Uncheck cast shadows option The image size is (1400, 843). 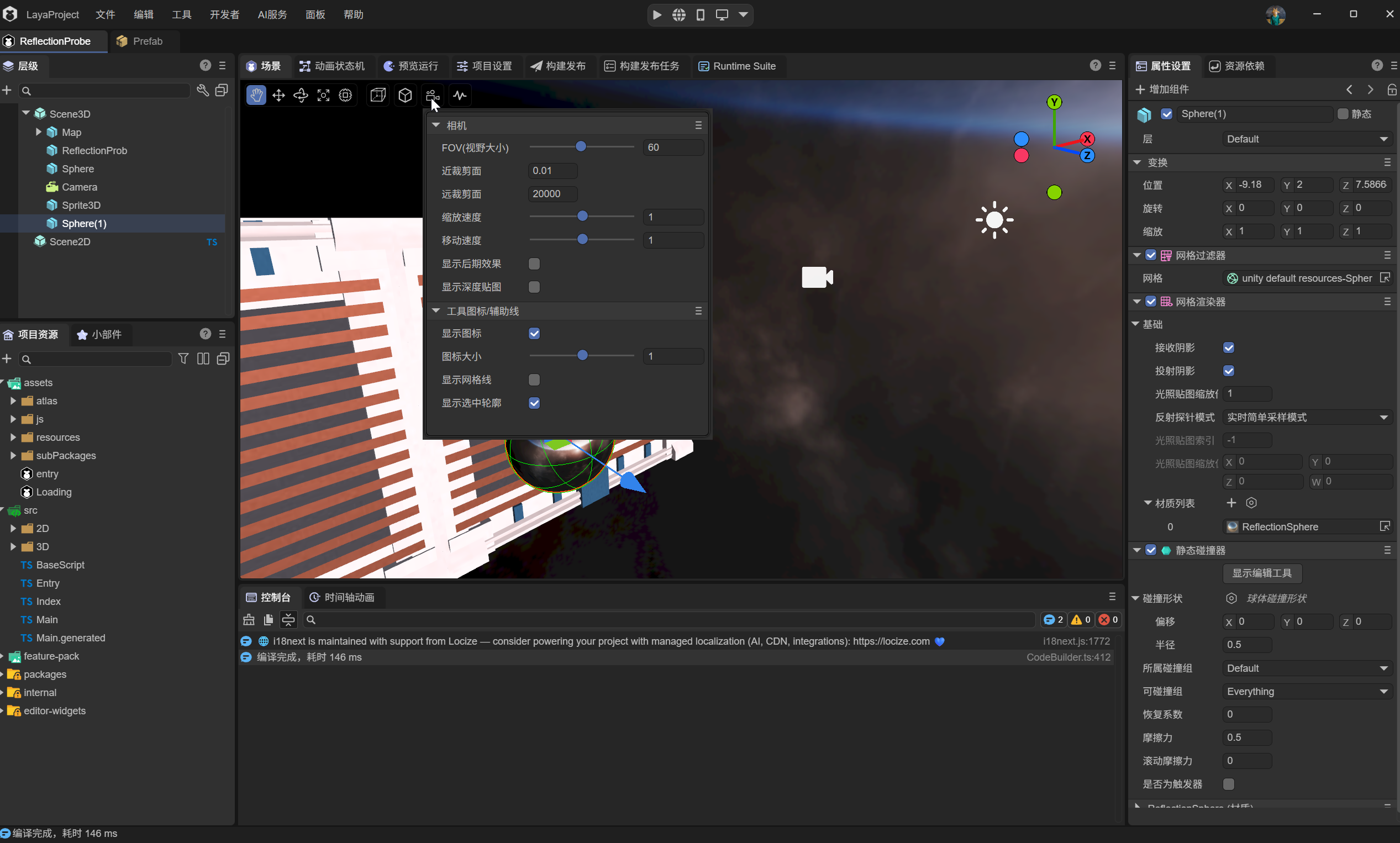[1229, 371]
